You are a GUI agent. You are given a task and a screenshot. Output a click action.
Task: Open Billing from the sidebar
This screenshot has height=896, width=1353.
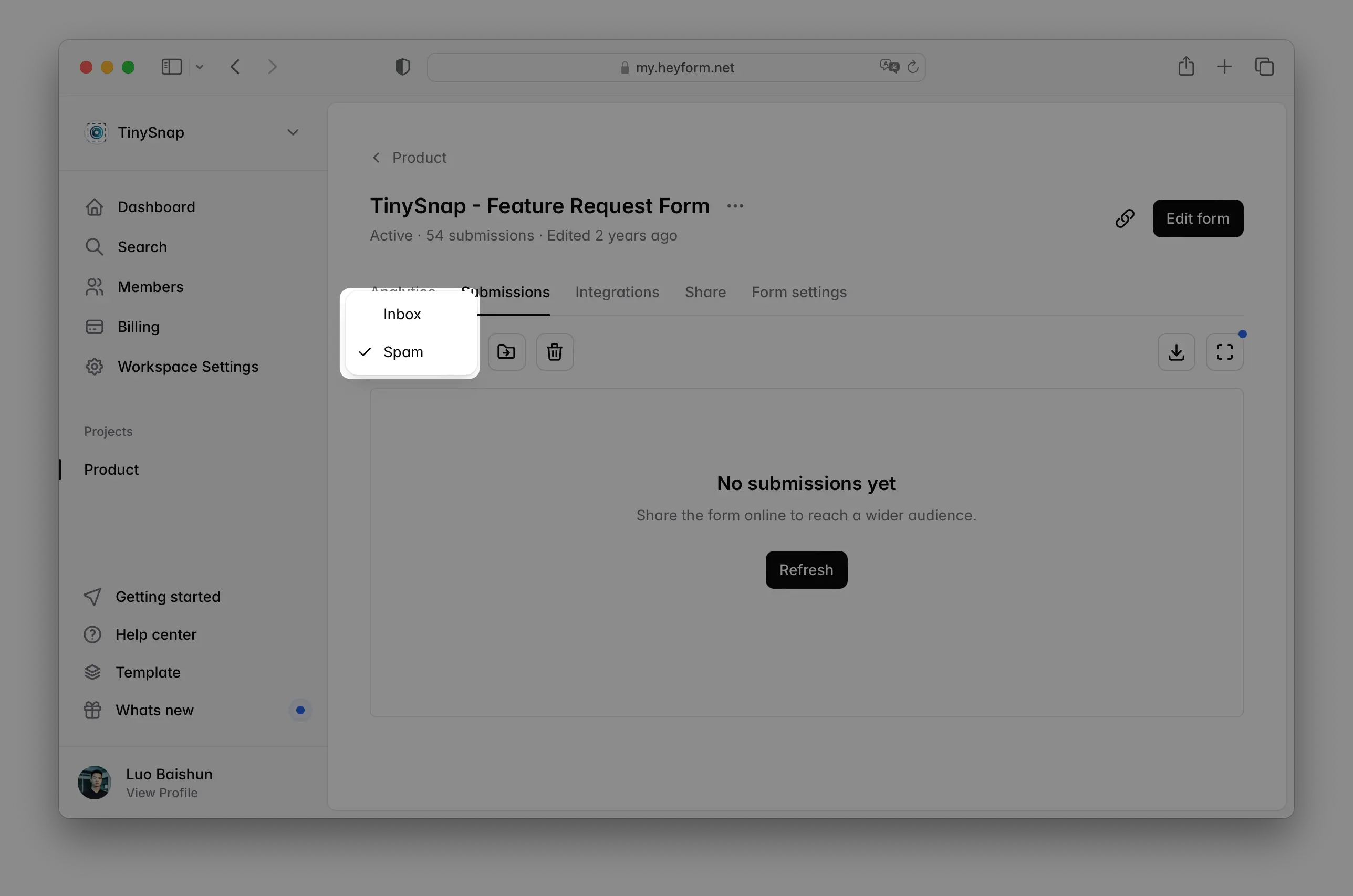[x=138, y=326]
